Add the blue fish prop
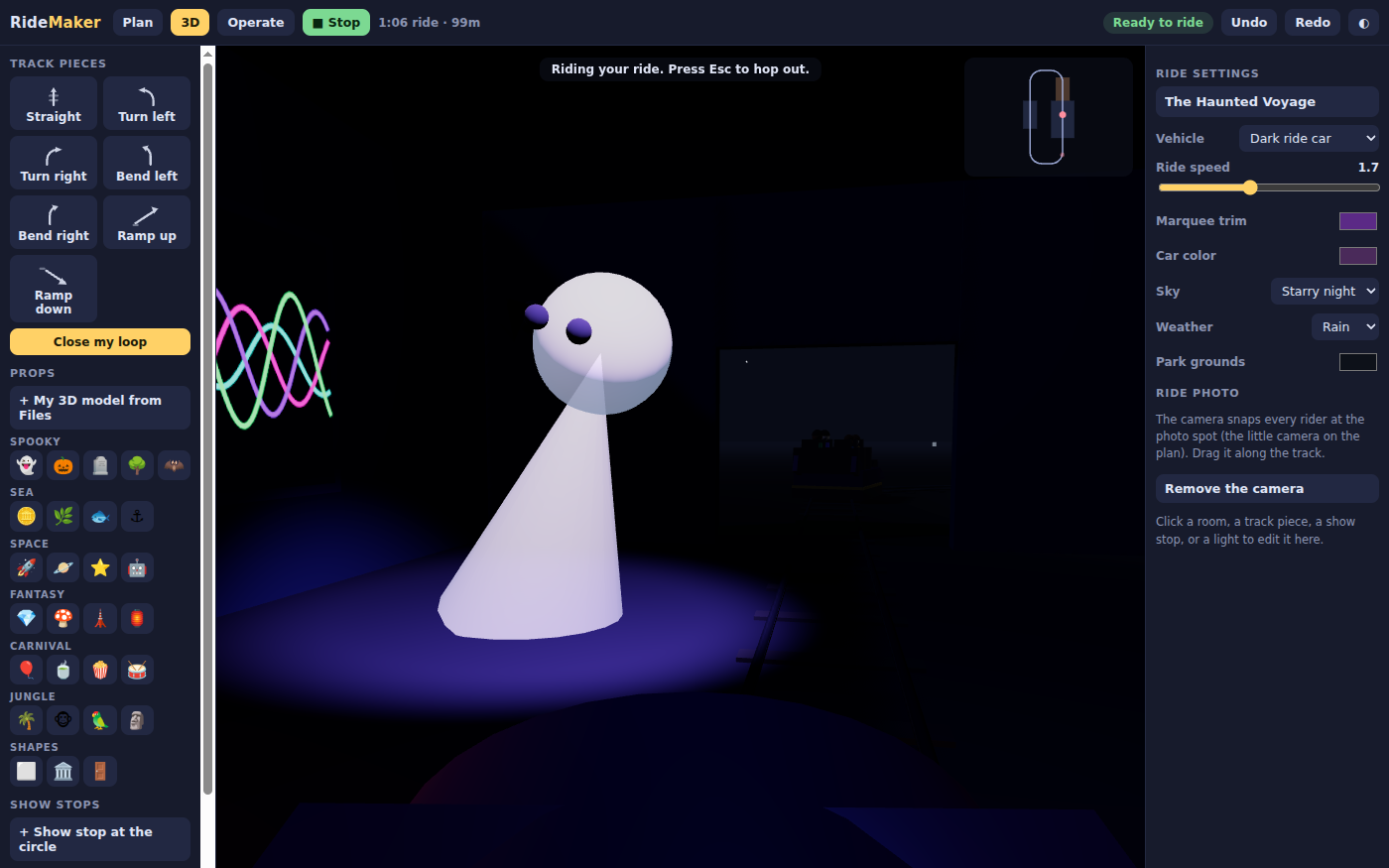Viewport: 1389px width, 868px height. [x=100, y=516]
